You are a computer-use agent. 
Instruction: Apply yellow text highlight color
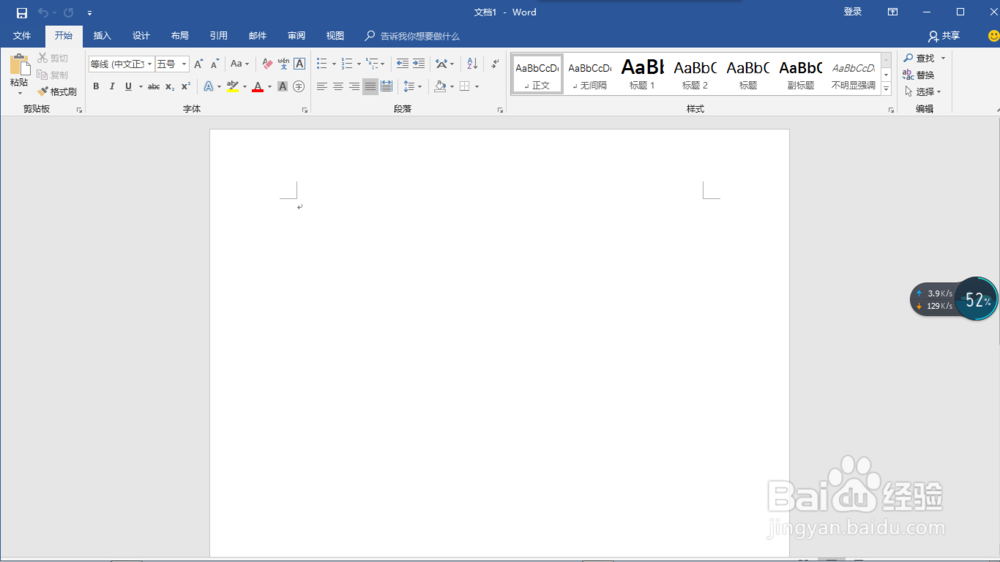click(233, 86)
